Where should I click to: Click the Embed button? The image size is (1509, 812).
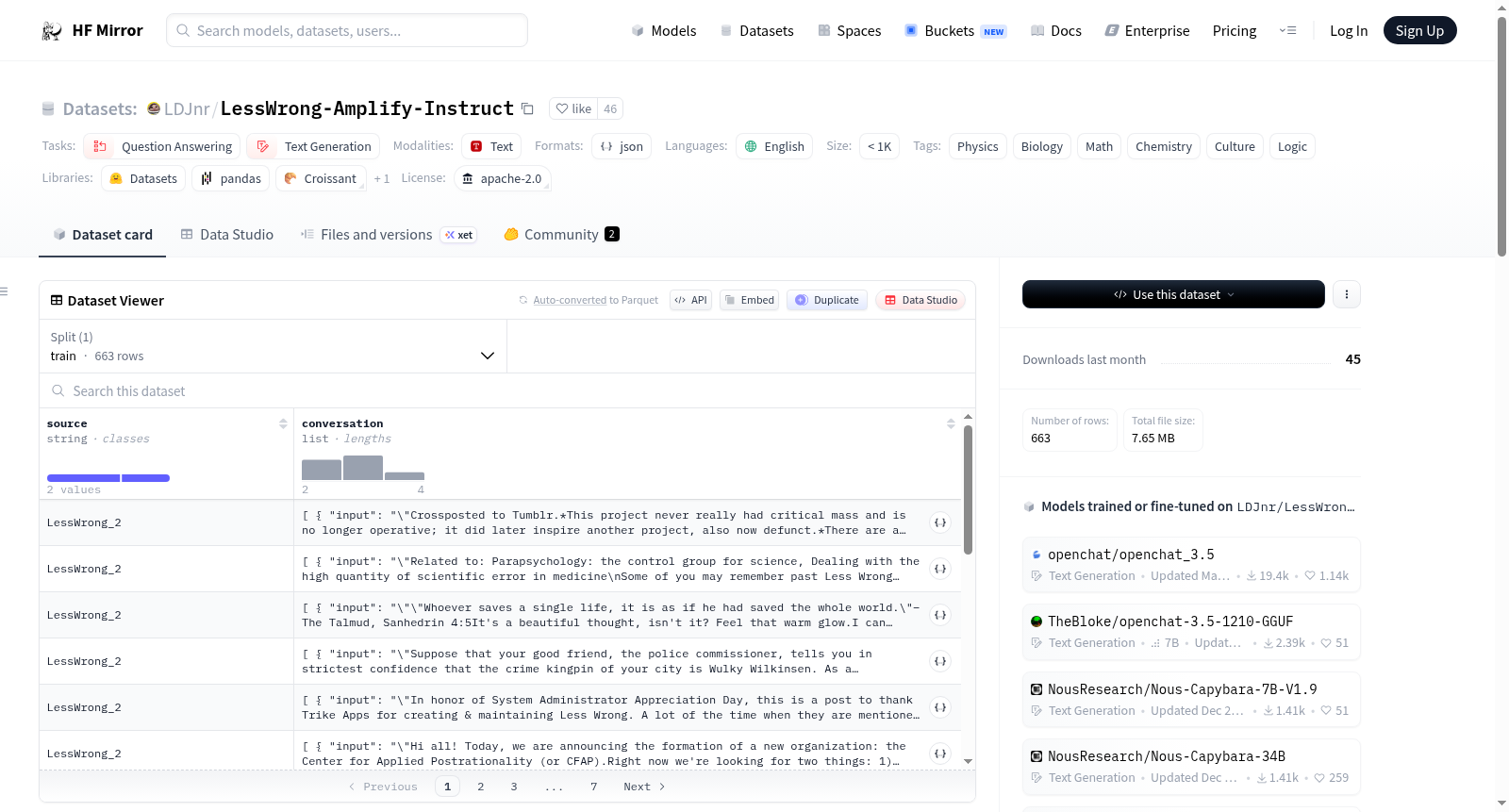tap(749, 300)
